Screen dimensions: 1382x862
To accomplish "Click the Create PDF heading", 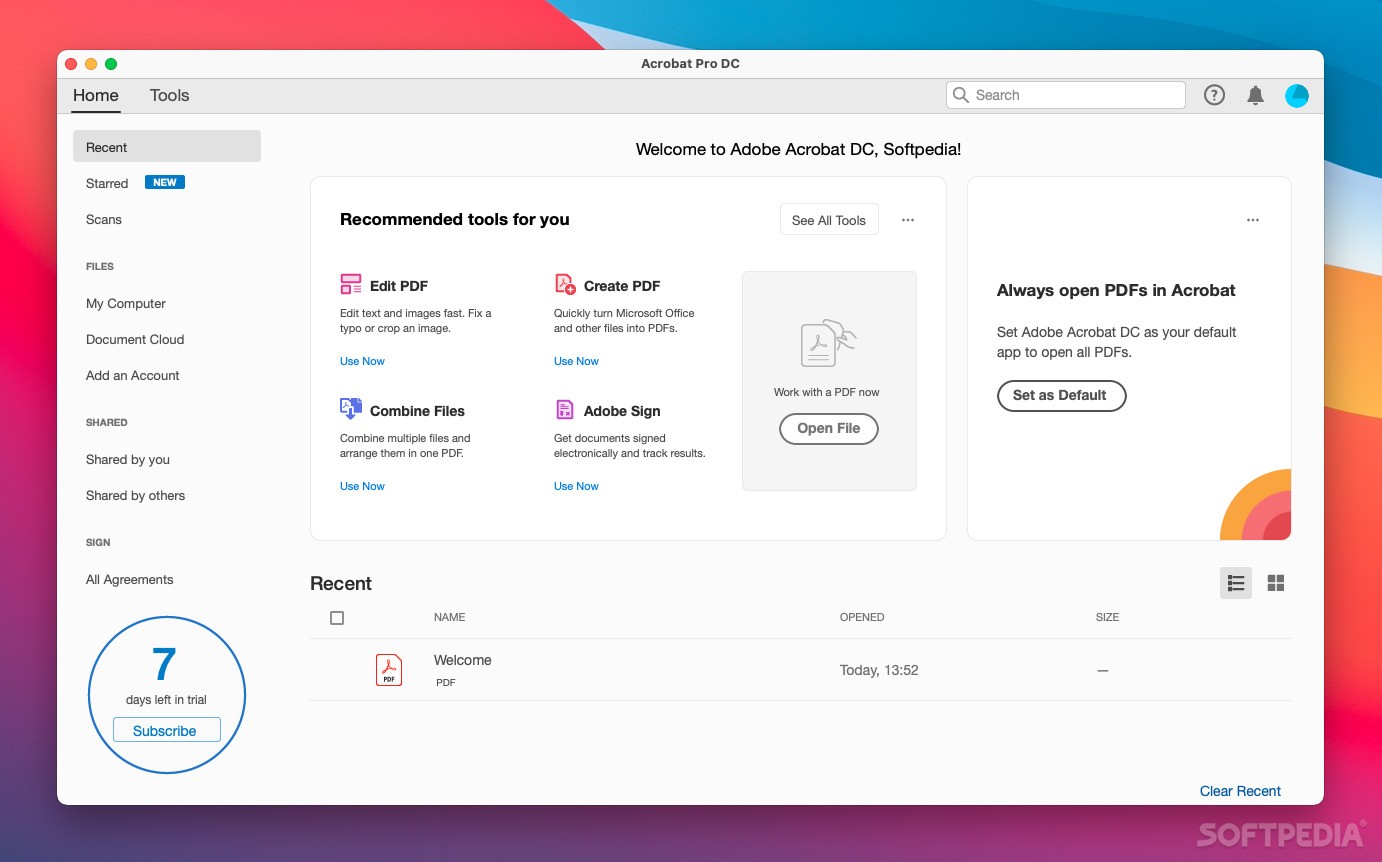I will (x=622, y=286).
